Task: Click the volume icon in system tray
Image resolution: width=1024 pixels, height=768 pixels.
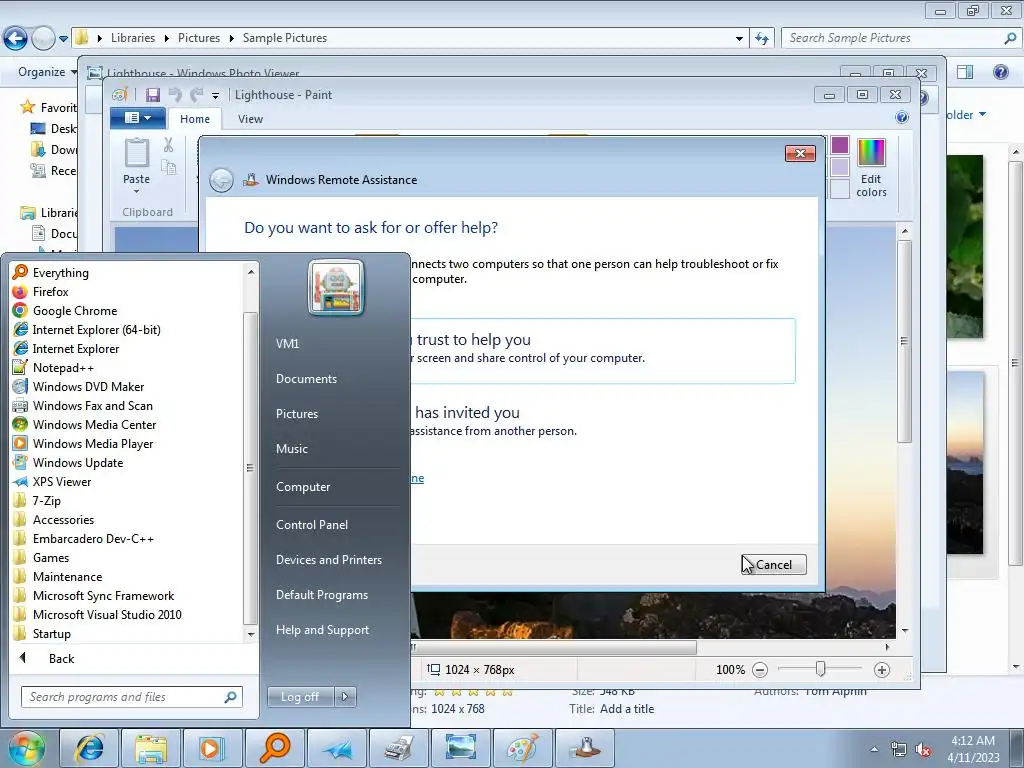Action: coord(923,750)
